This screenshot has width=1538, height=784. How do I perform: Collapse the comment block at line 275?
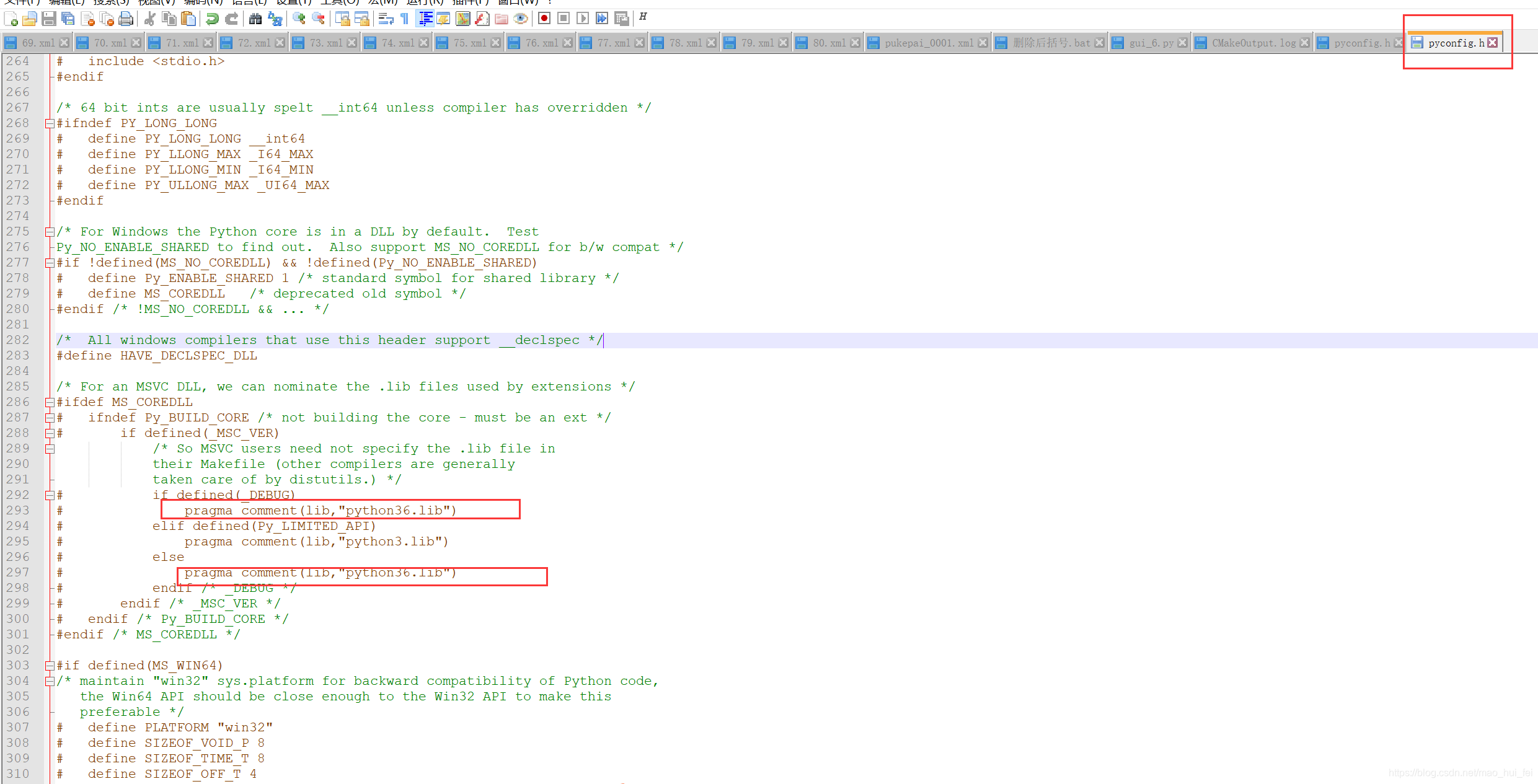[x=50, y=232]
